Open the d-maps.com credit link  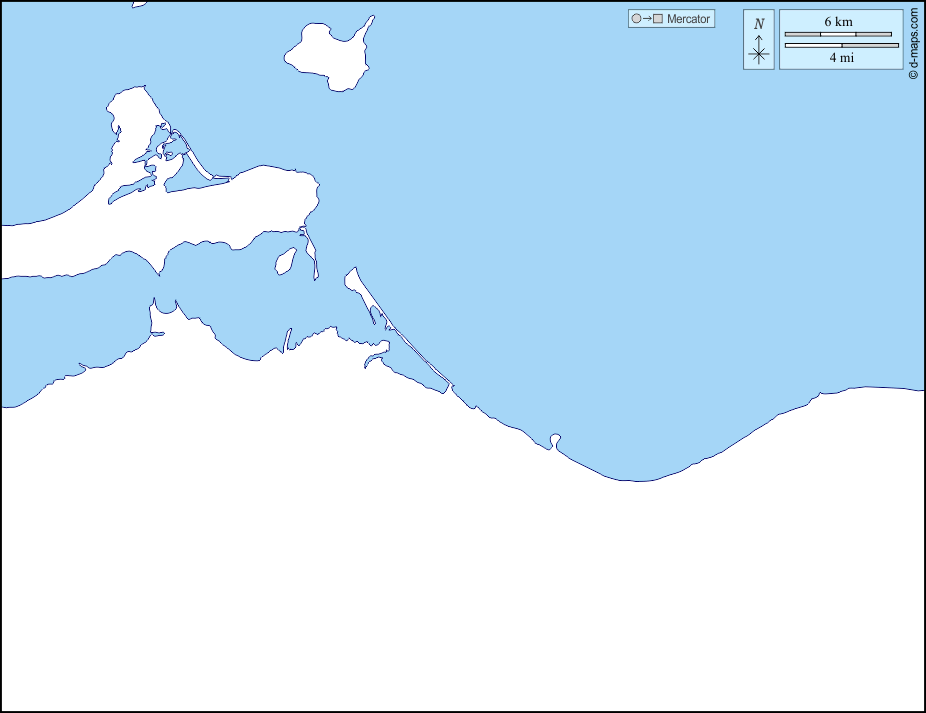pyautogui.click(x=913, y=40)
